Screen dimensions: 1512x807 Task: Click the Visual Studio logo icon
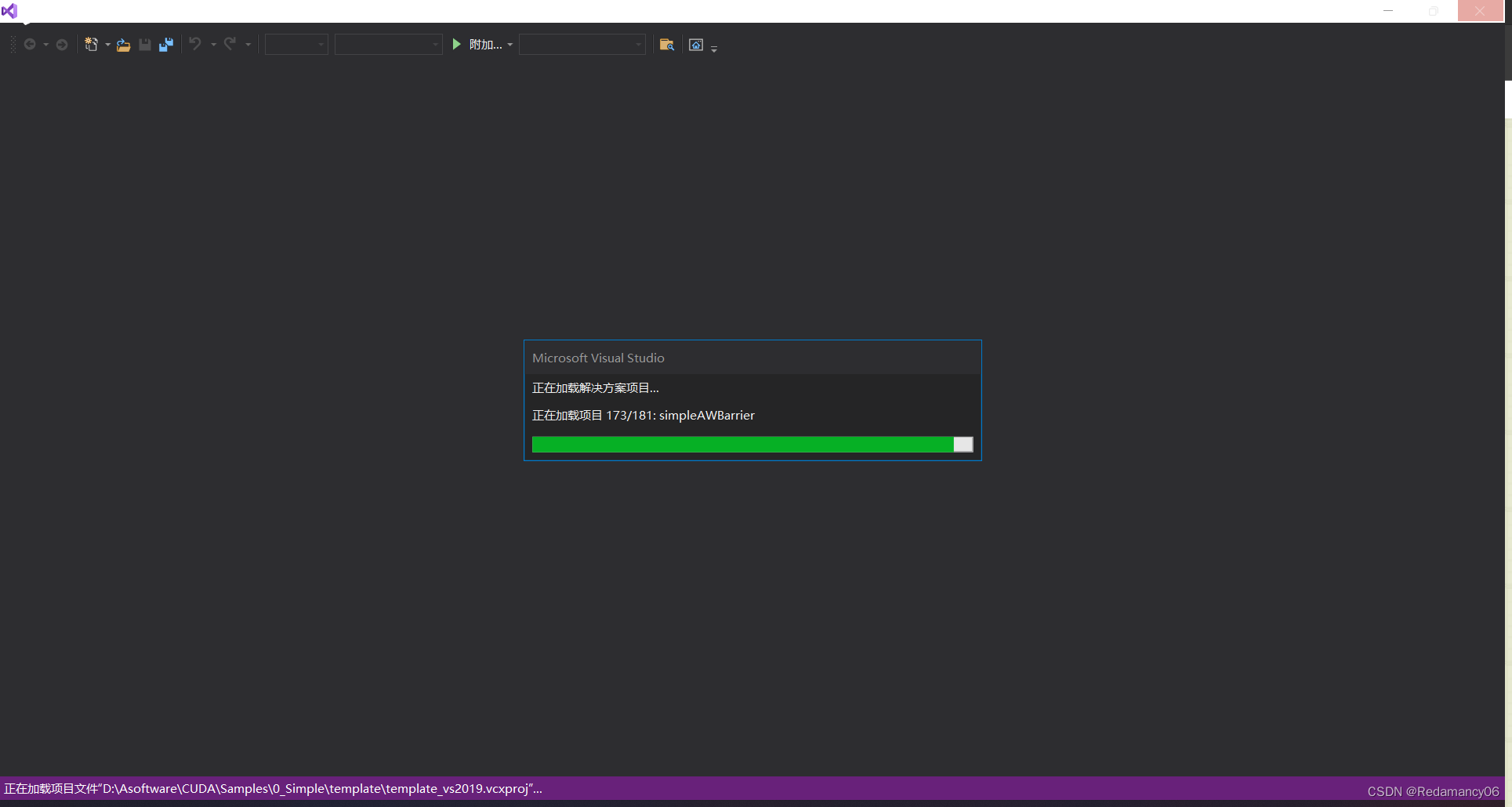pyautogui.click(x=9, y=11)
